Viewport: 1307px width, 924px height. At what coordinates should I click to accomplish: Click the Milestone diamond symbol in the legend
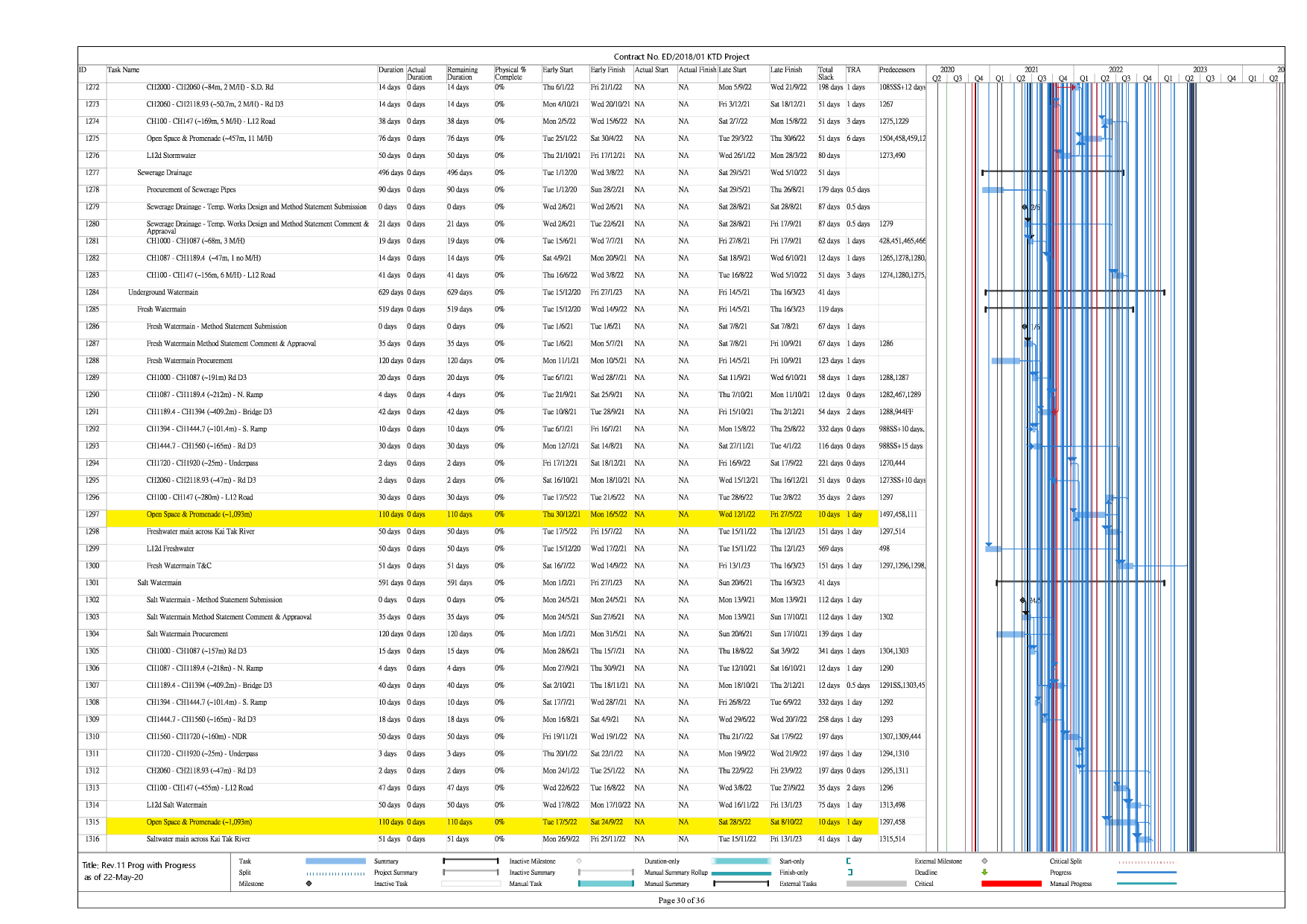308,884
